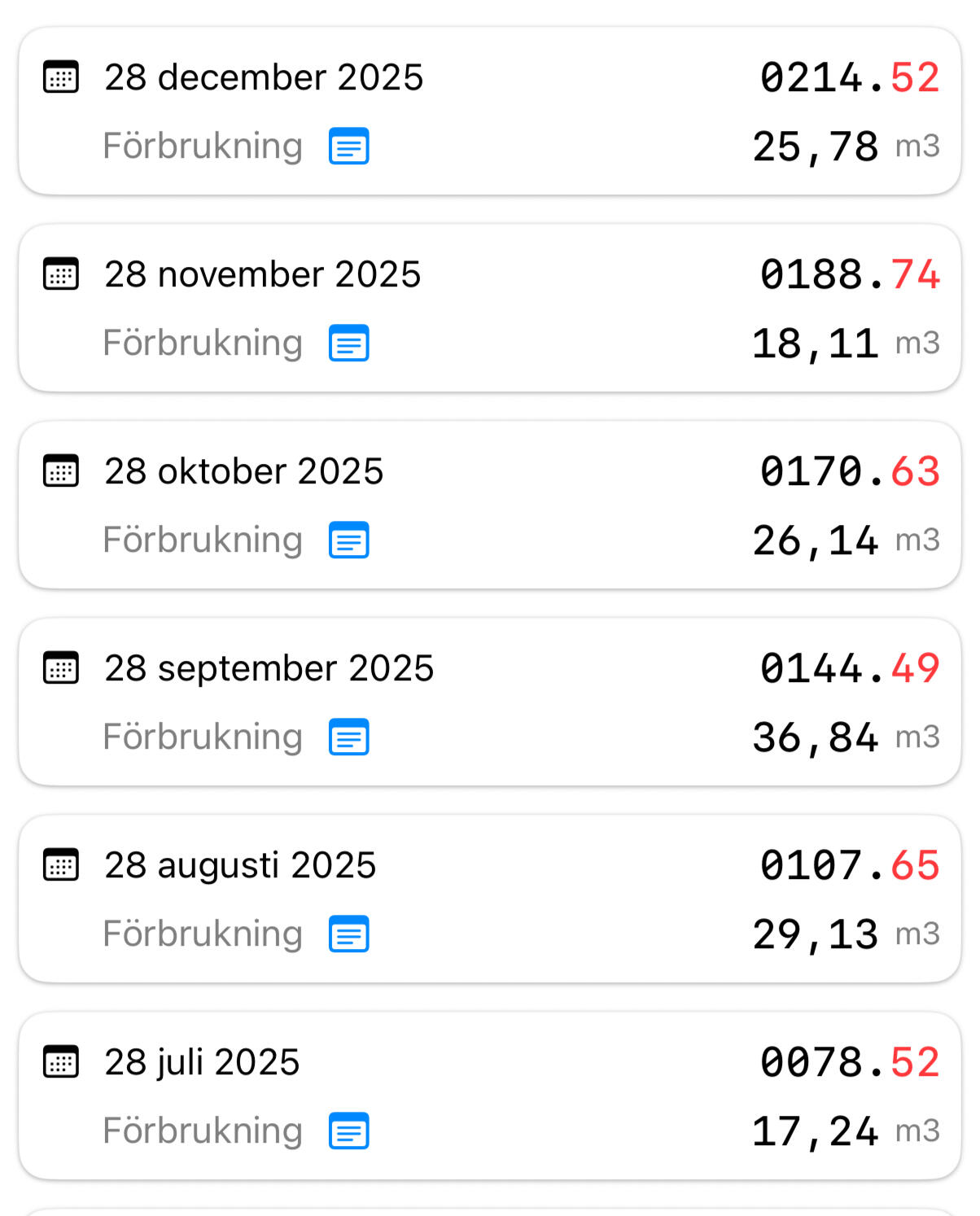Image resolution: width=980 pixels, height=1216 pixels.
Task: Tap the 36,84 m3 consumption value
Action: tap(845, 737)
